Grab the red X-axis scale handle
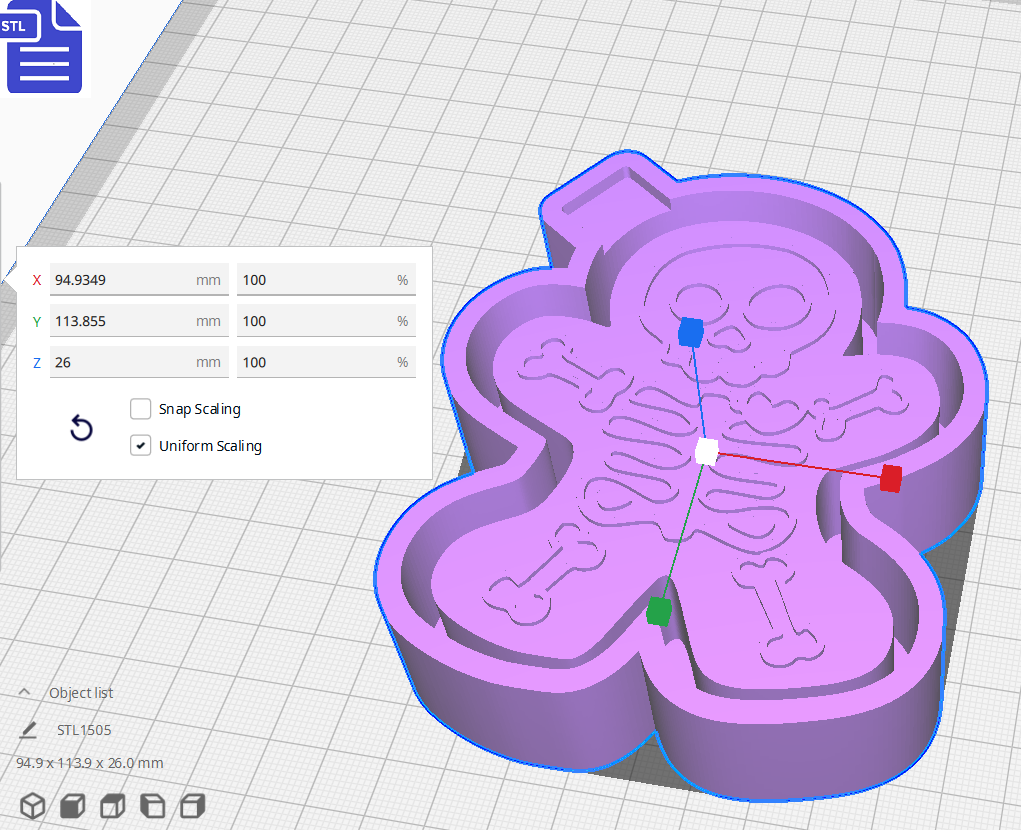The height and width of the screenshot is (830, 1021). click(x=888, y=479)
